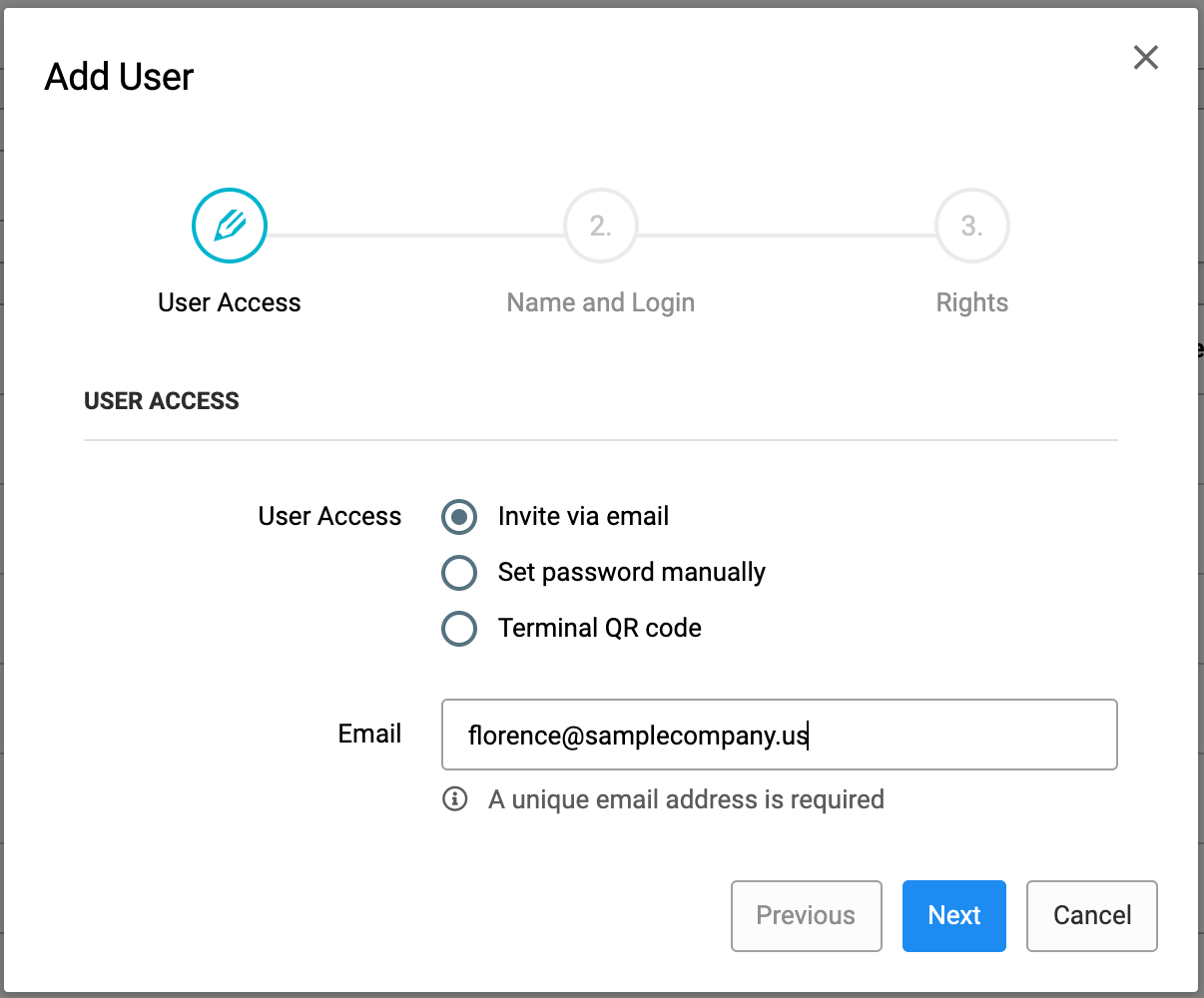1204x998 pixels.
Task: Open the Rights step label
Action: [972, 302]
